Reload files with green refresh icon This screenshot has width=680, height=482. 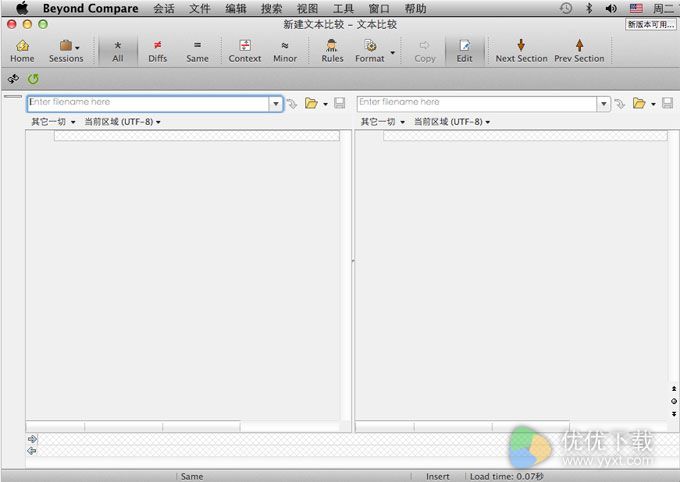click(x=33, y=79)
